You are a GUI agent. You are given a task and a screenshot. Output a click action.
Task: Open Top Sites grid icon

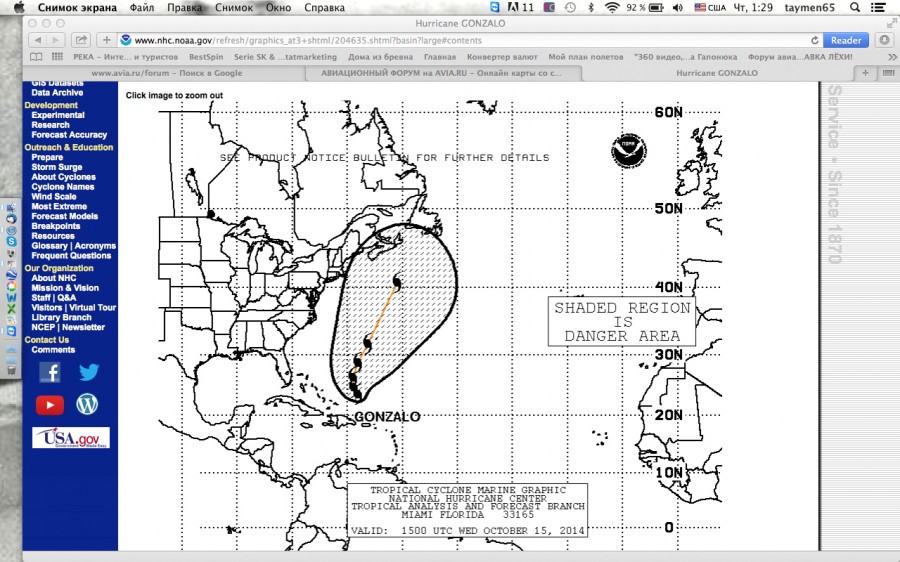(57, 57)
